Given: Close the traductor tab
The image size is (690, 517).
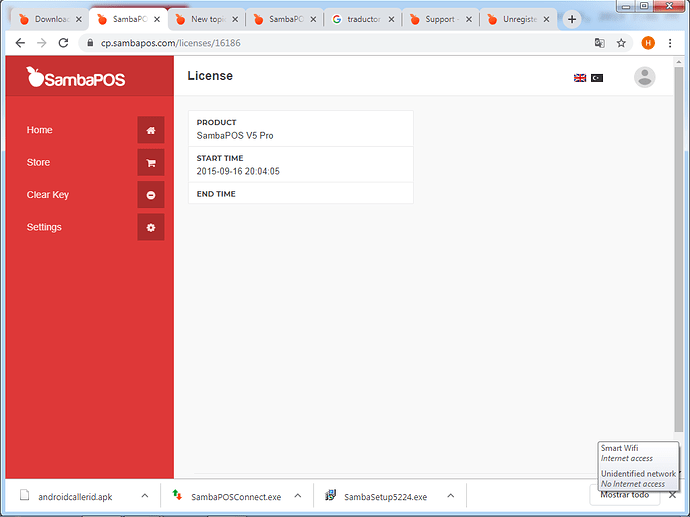Looking at the screenshot, I should pyautogui.click(x=391, y=19).
